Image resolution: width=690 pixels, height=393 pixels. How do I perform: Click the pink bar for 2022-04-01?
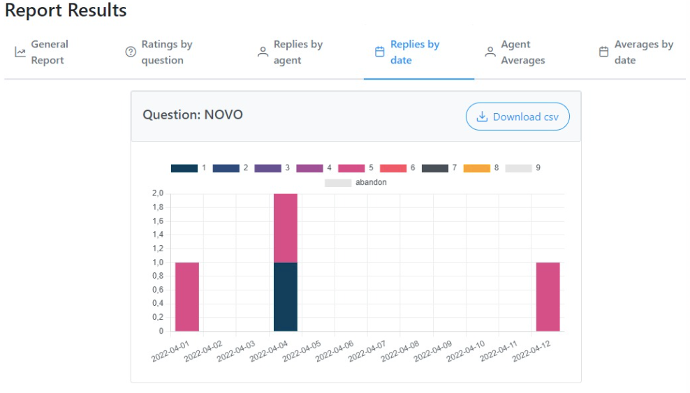pyautogui.click(x=187, y=297)
